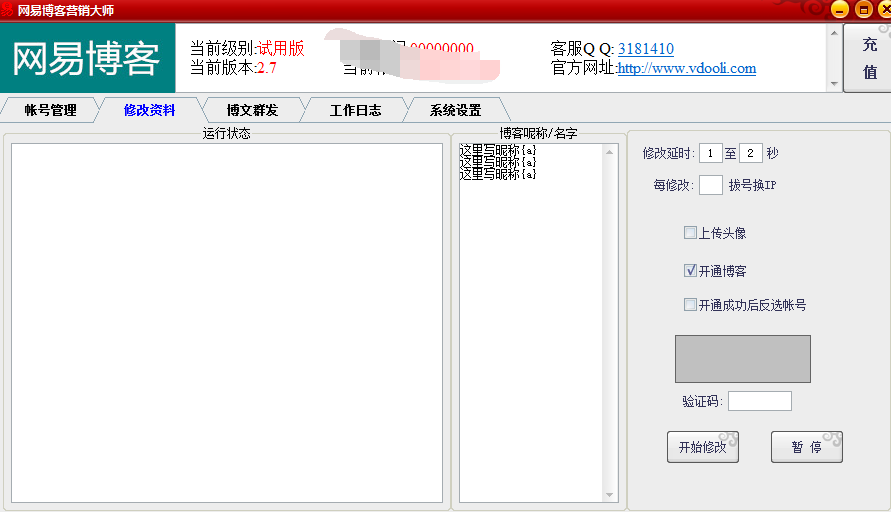Click the 验证码 input field
This screenshot has height=512, width=891.
[x=760, y=401]
